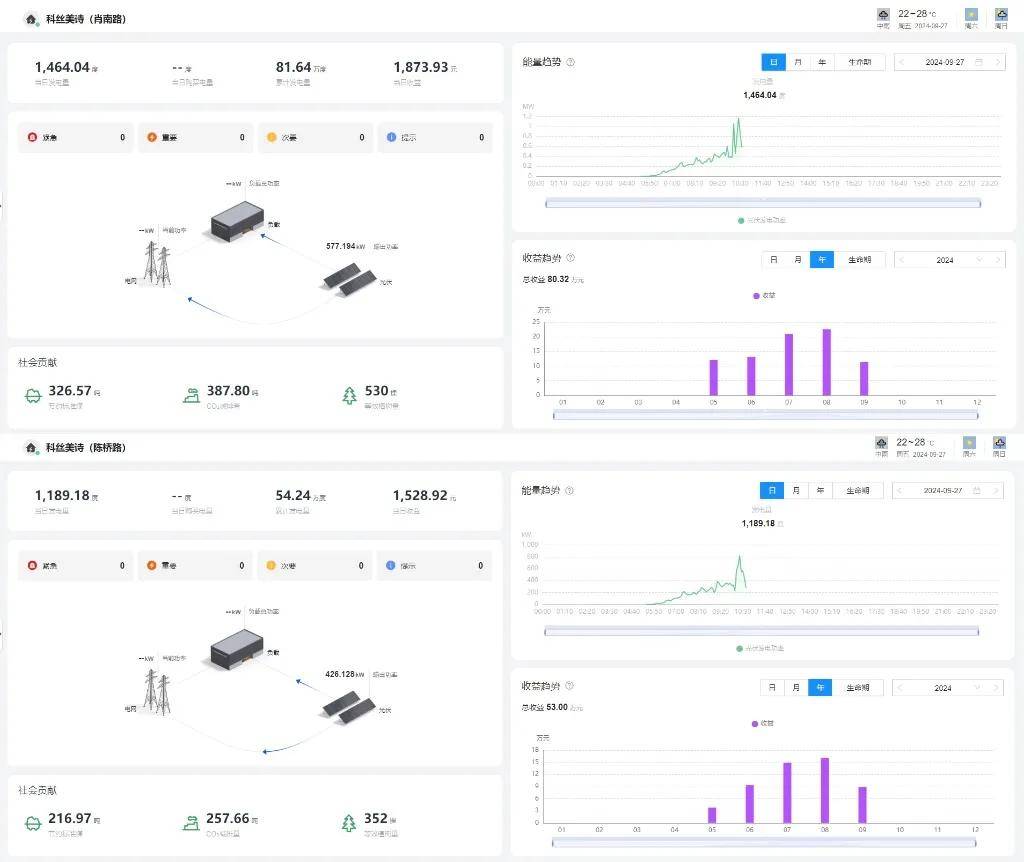This screenshot has height=862, width=1024.
Task: Click the help icon beside 陈桥路 收益趋势
Action: 569,686
